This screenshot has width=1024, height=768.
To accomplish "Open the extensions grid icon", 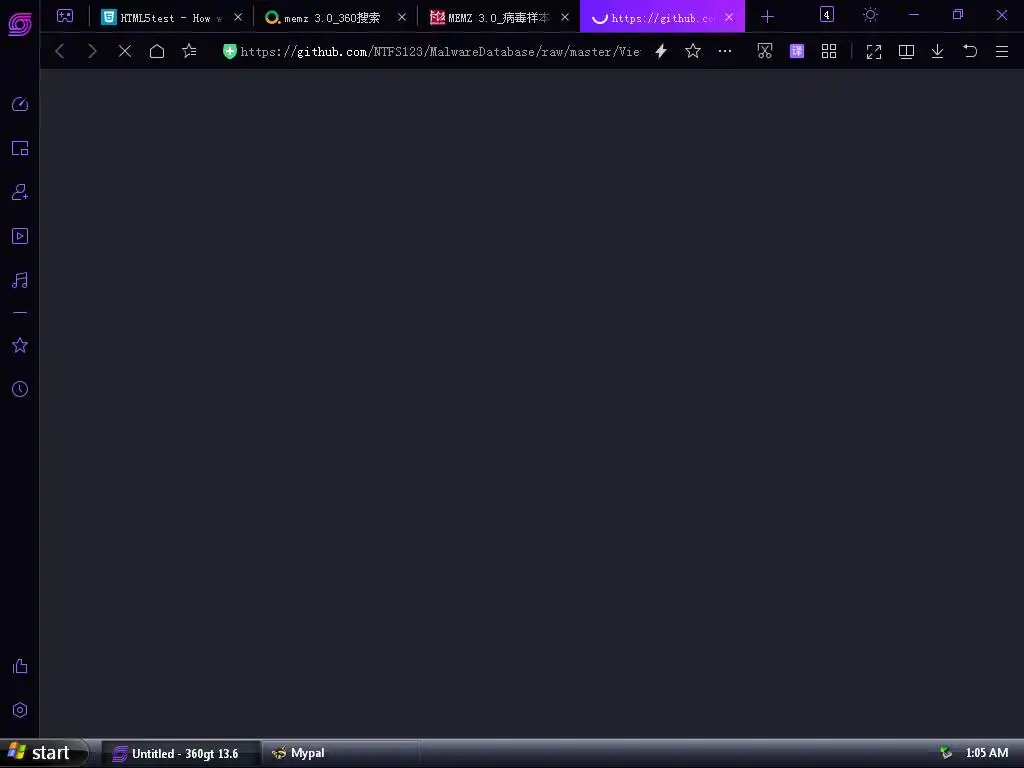I will 829,51.
